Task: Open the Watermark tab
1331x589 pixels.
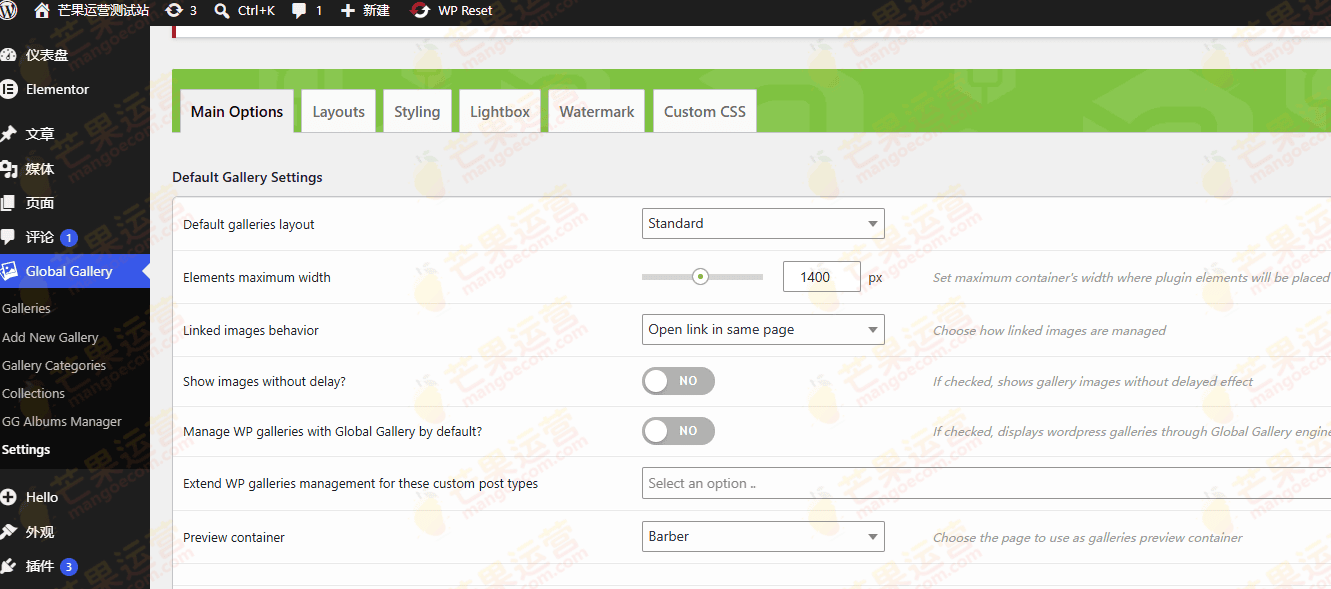Action: coord(597,111)
